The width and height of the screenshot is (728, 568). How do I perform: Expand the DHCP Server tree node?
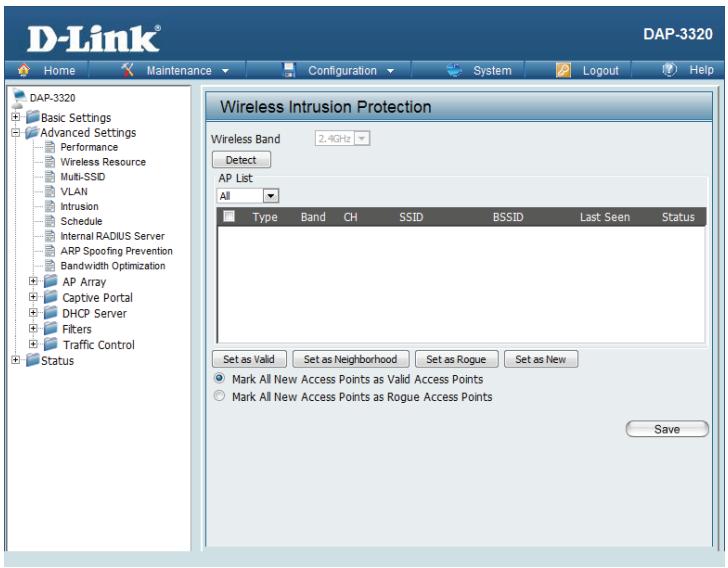tap(33, 313)
